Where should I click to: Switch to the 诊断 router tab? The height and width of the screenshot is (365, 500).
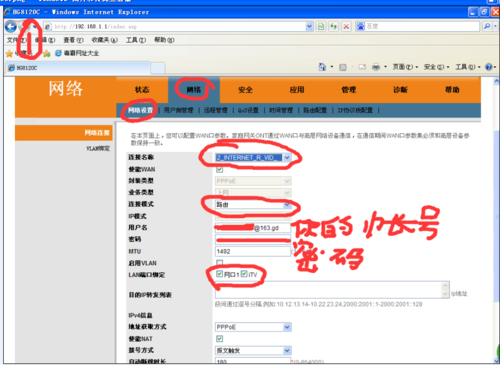pos(400,90)
